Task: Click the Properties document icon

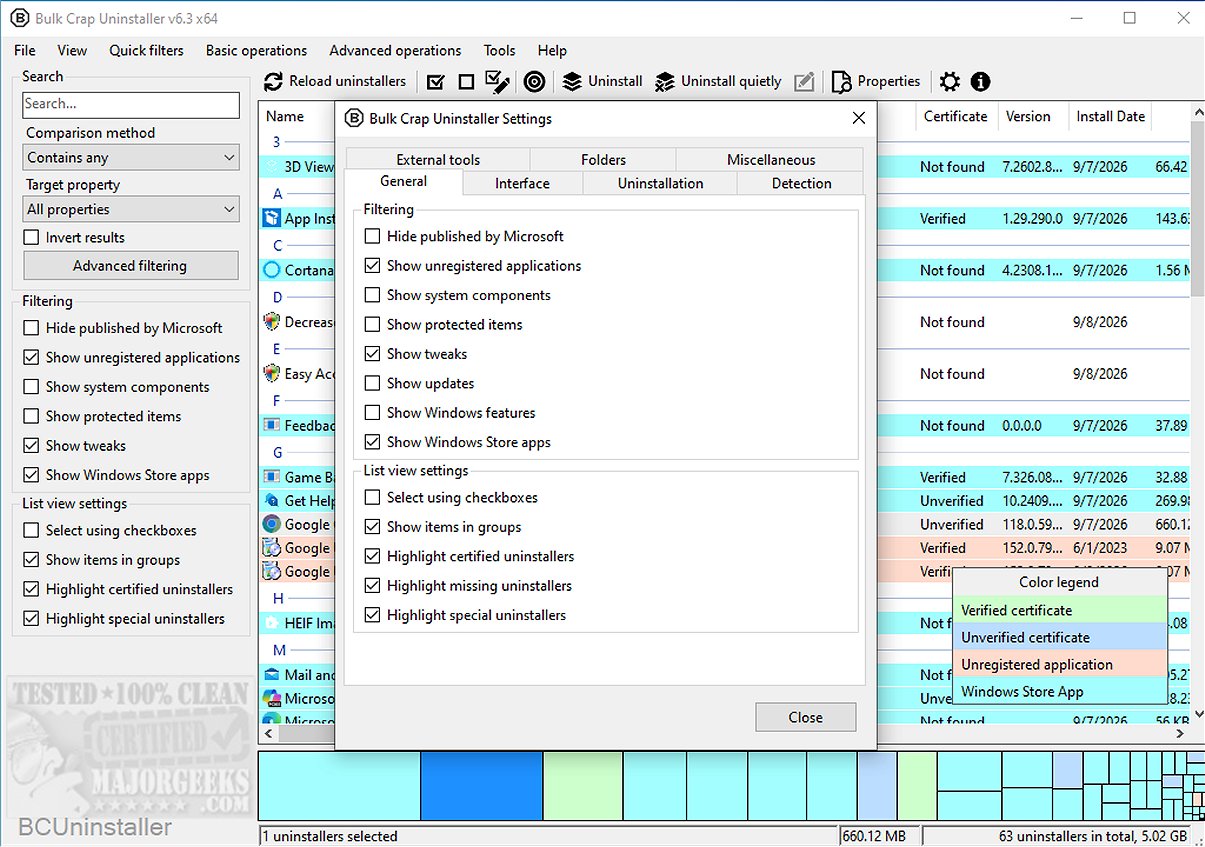Action: pos(842,82)
